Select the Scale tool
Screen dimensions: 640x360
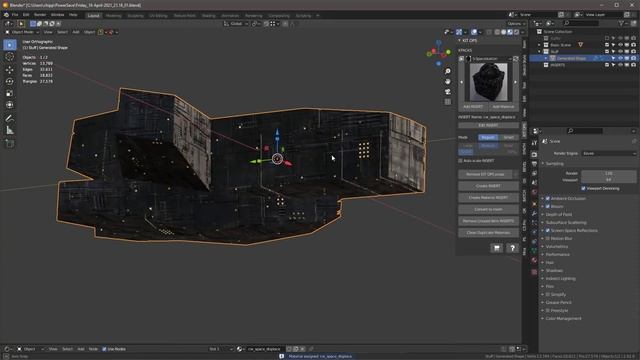(10, 93)
